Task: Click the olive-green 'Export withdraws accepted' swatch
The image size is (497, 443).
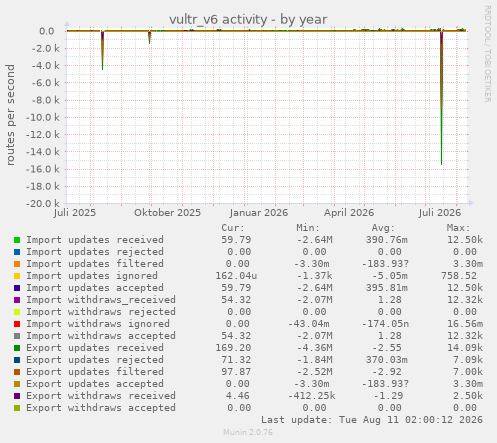Action: [17, 408]
